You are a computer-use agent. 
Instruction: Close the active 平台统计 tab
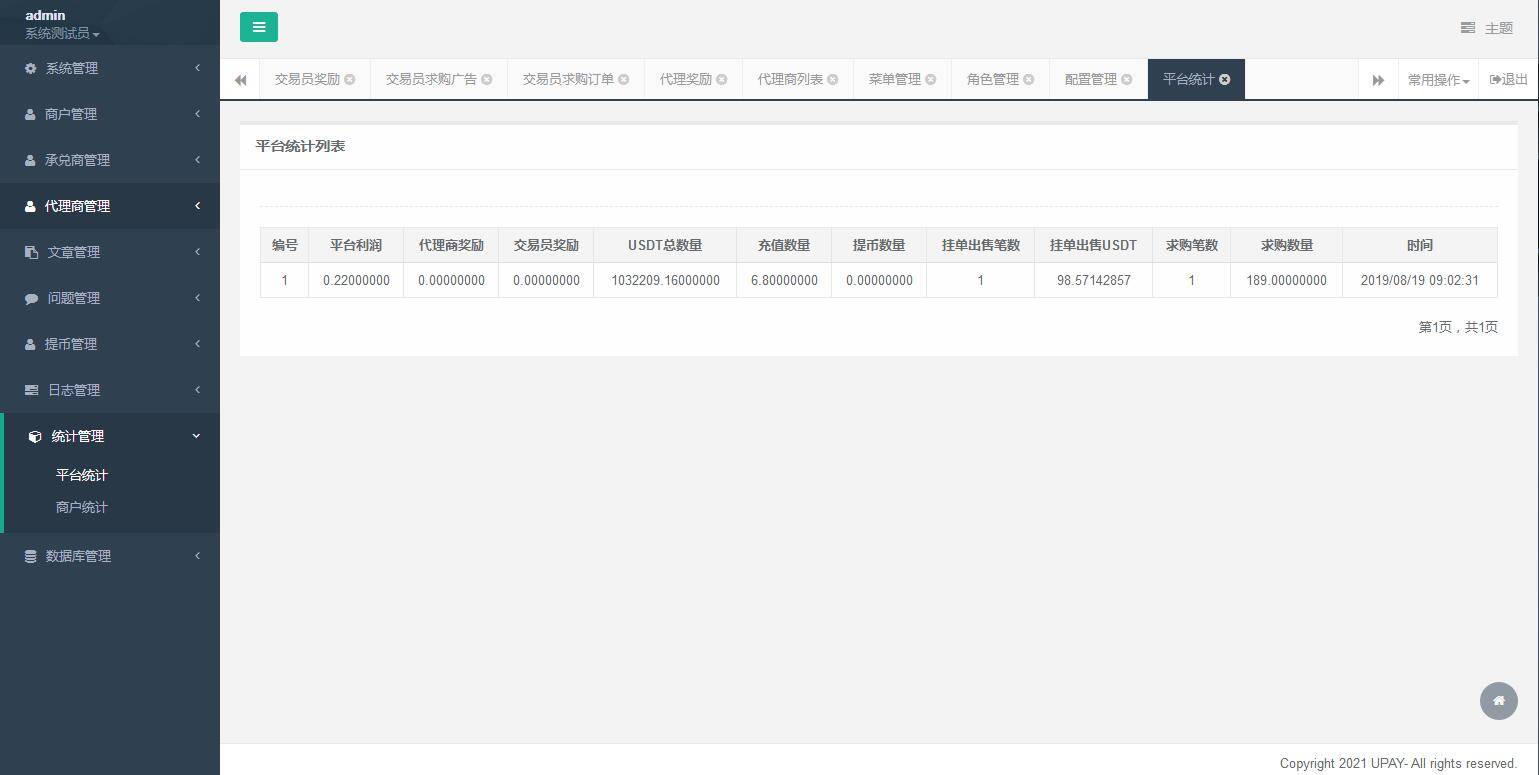(1225, 79)
